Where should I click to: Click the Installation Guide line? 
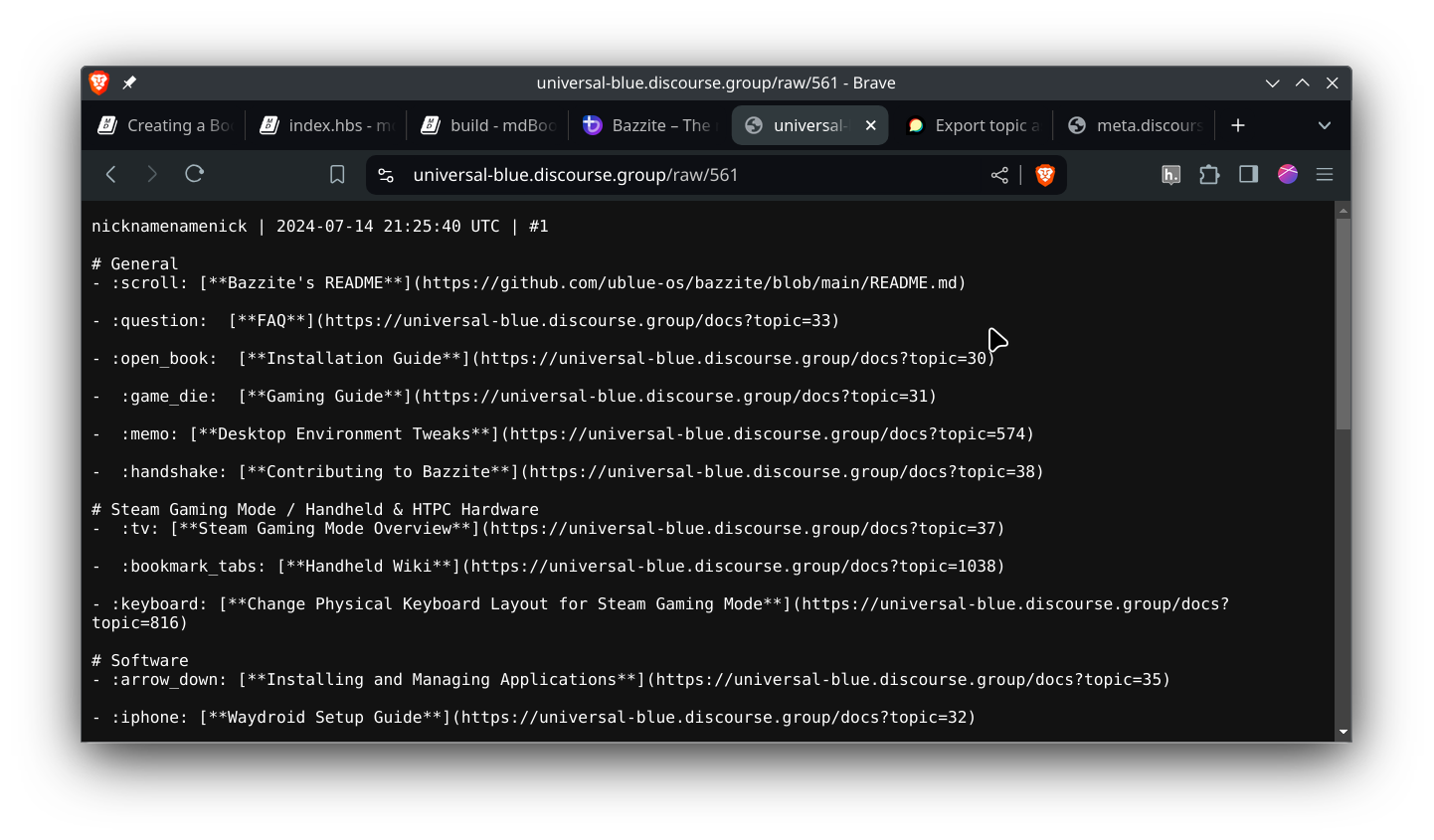pos(543,359)
